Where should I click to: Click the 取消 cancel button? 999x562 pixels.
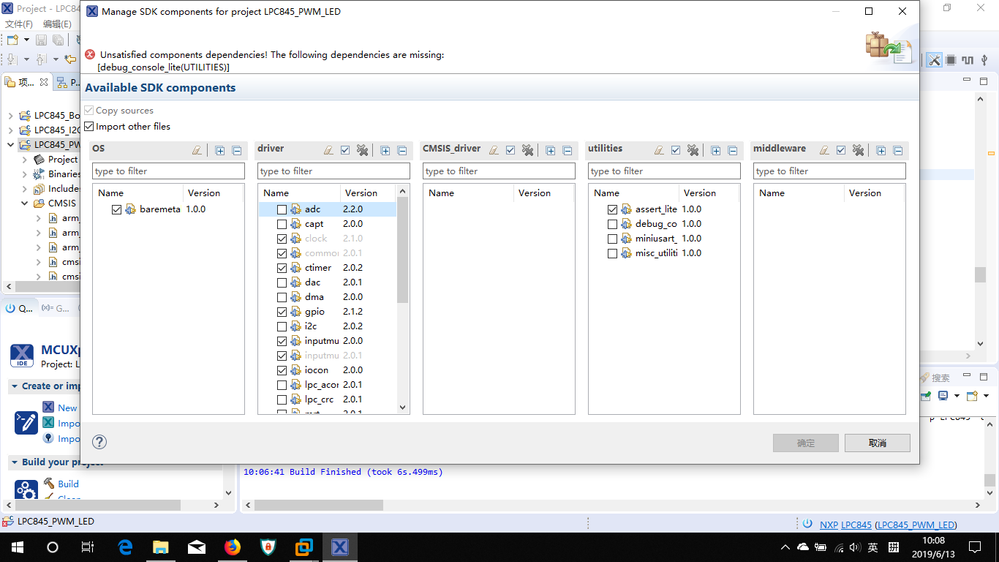[x=877, y=443]
